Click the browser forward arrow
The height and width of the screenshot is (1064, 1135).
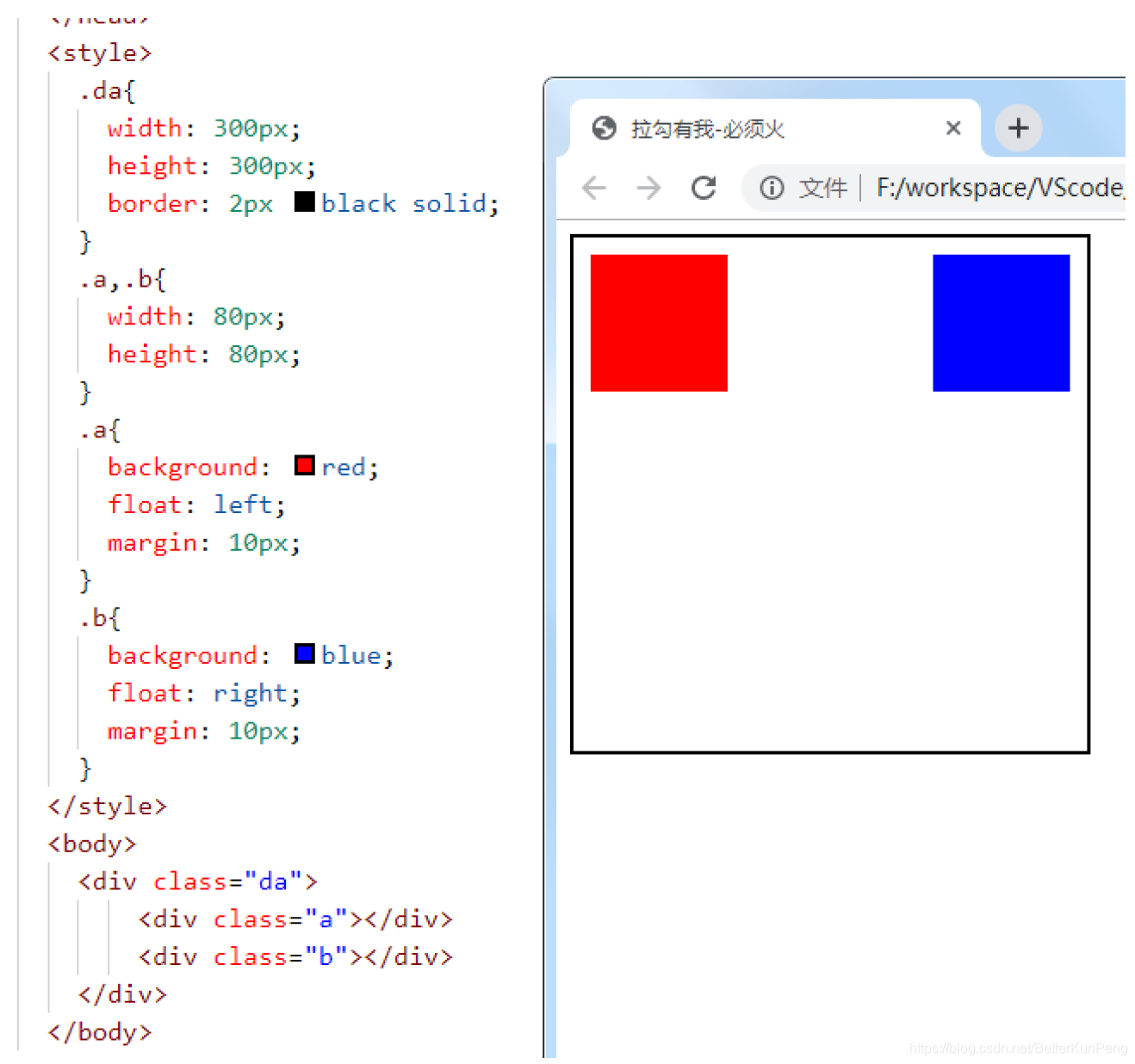click(648, 188)
